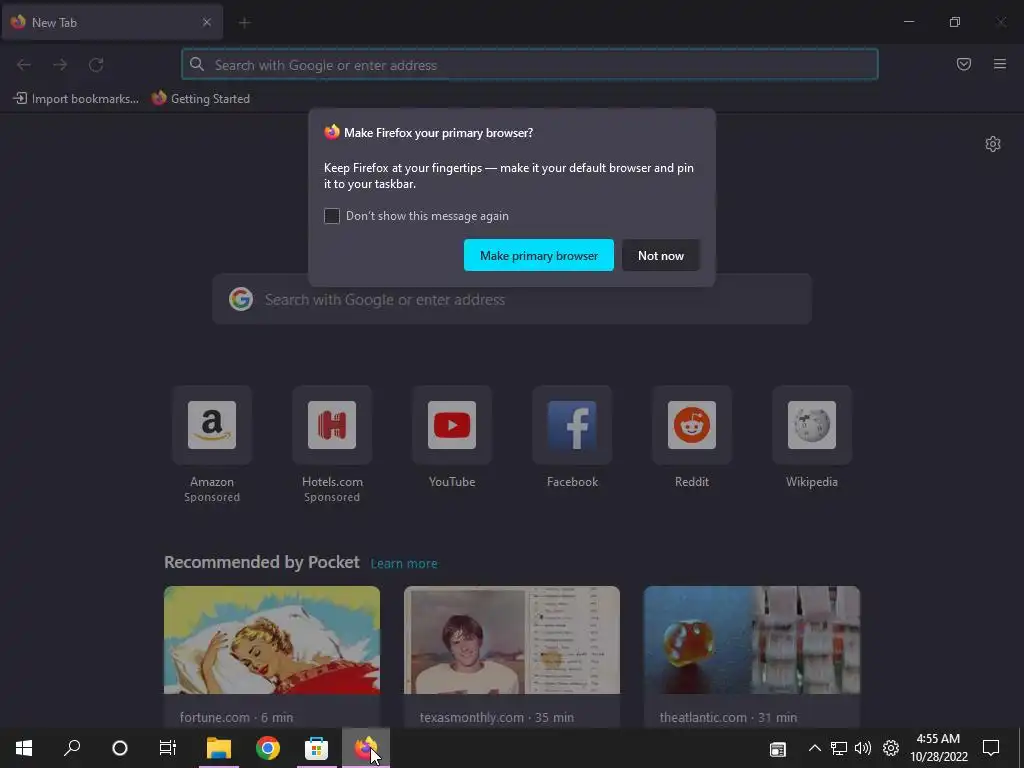Open the Hotels.com shortcut tile
Image resolution: width=1024 pixels, height=768 pixels.
click(332, 425)
